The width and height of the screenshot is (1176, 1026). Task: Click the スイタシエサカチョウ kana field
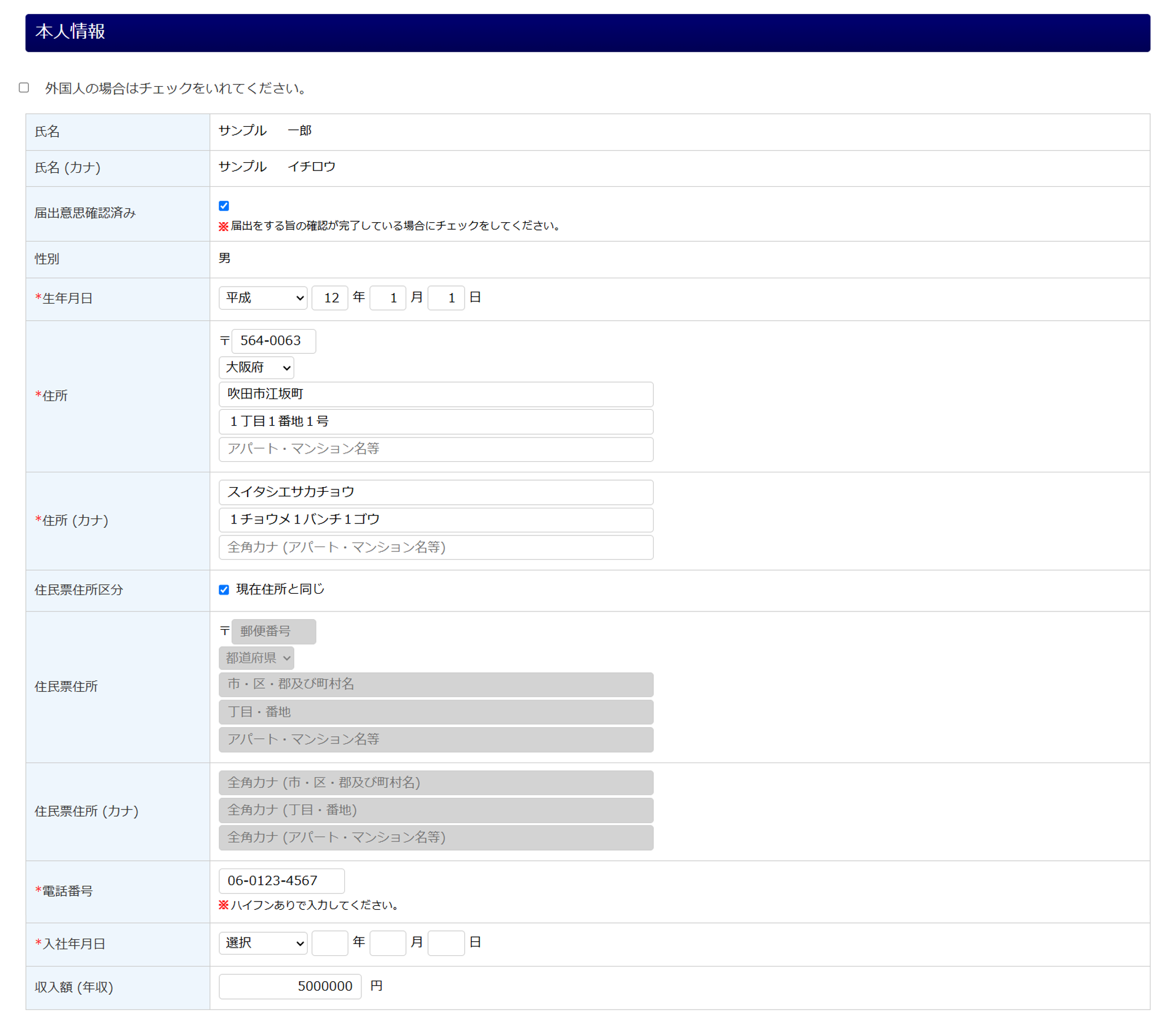click(x=436, y=492)
